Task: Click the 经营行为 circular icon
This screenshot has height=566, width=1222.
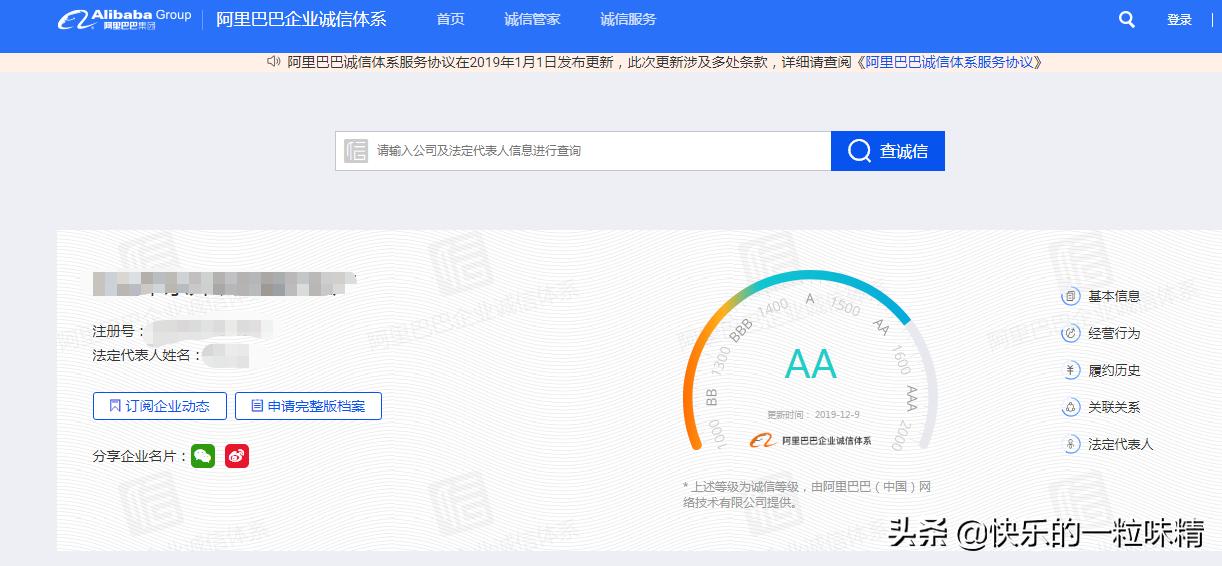Action: click(x=1071, y=333)
